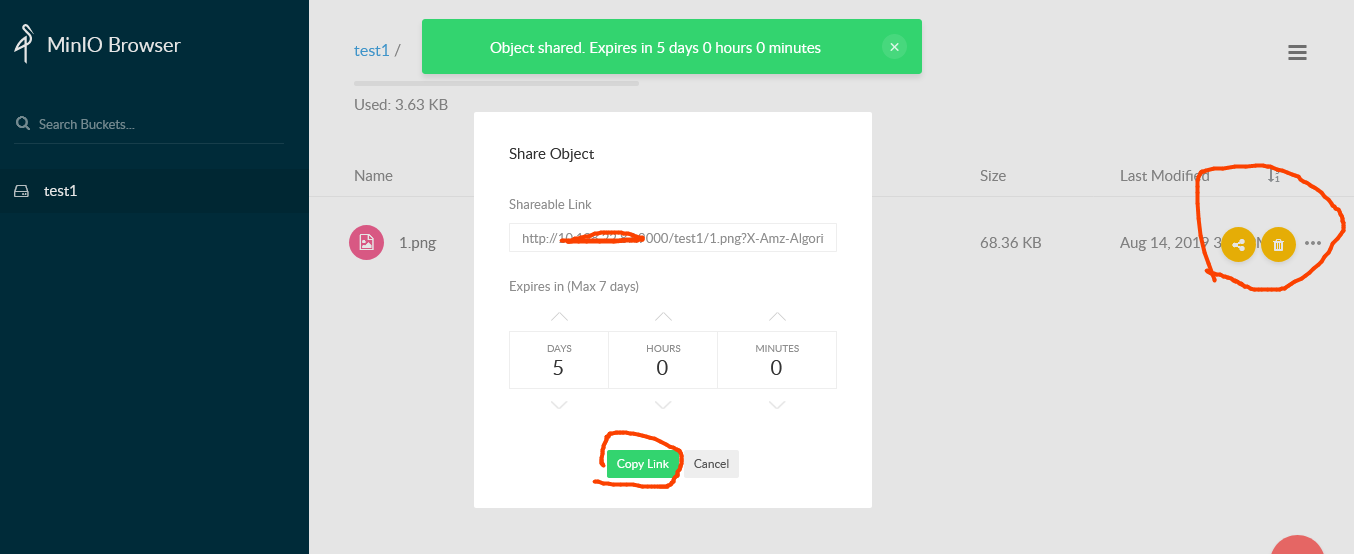The height and width of the screenshot is (554, 1354).
Task: Increase the minutes value with up arrow
Action: click(777, 316)
